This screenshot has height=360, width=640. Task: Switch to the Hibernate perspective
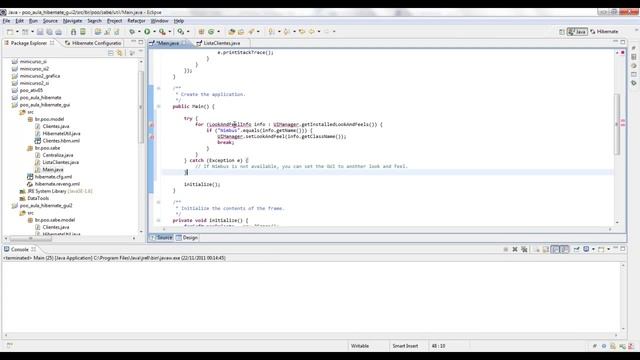coord(604,31)
